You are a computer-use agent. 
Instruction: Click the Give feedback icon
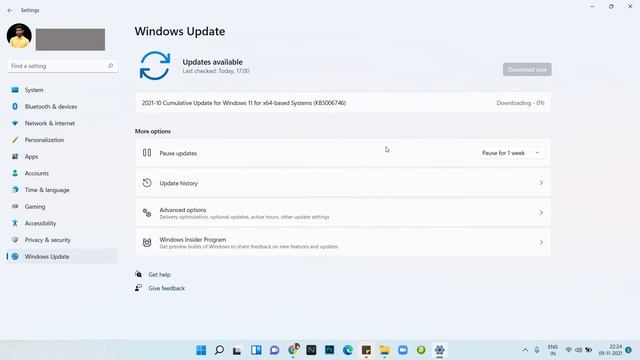138,288
